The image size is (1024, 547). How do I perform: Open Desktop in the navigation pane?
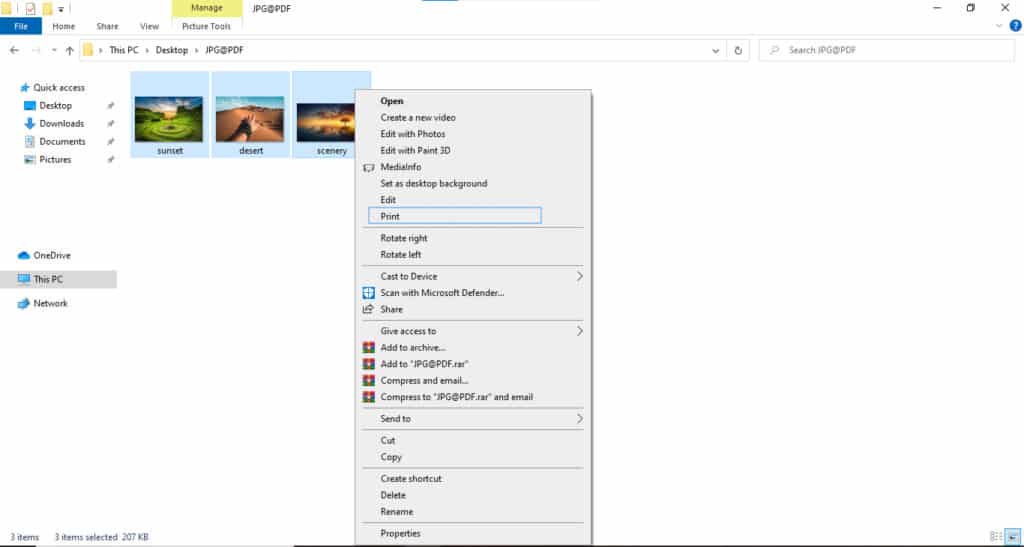coord(48,106)
